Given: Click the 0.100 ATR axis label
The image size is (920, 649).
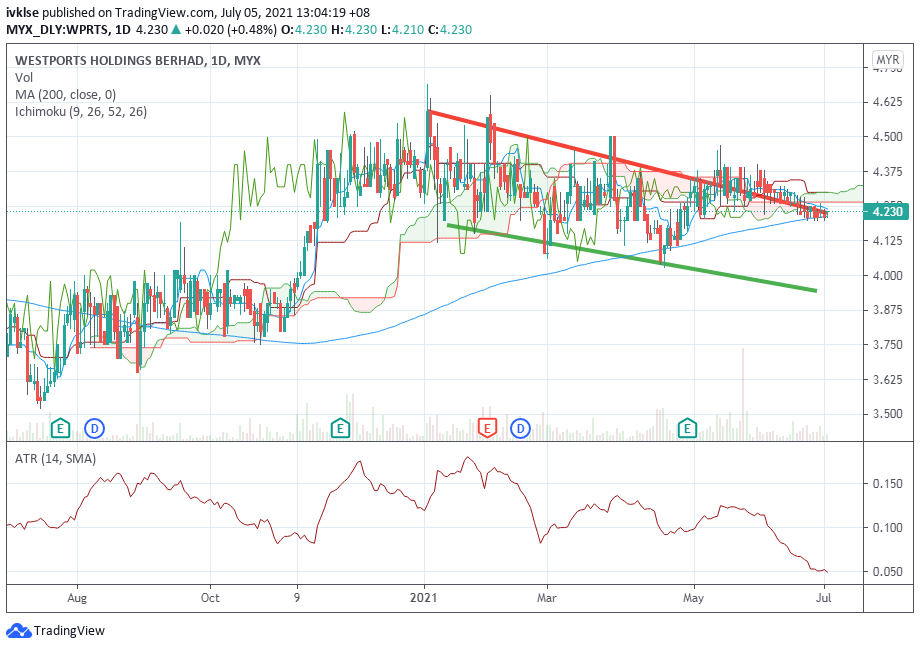Looking at the screenshot, I should coord(887,528).
